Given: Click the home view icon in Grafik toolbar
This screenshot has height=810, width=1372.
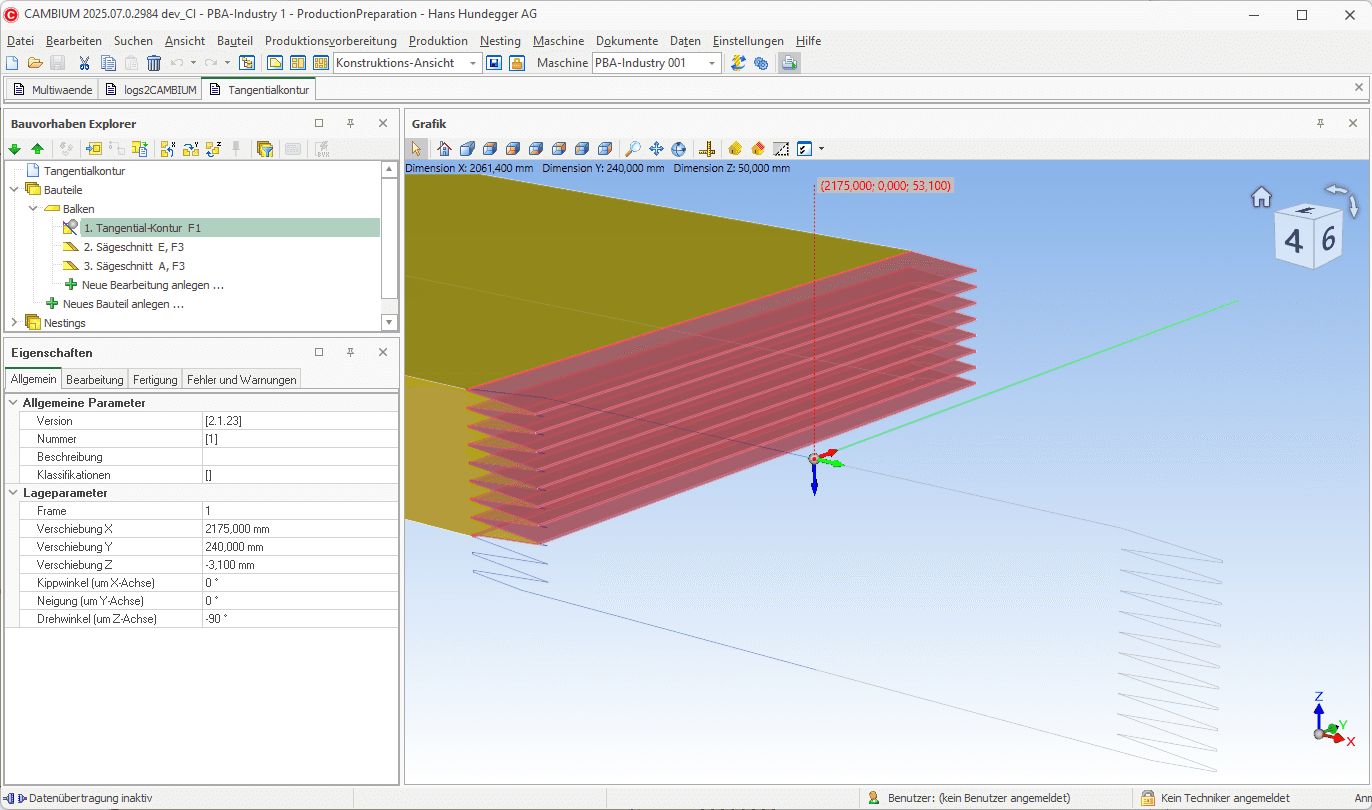Looking at the screenshot, I should pos(445,149).
